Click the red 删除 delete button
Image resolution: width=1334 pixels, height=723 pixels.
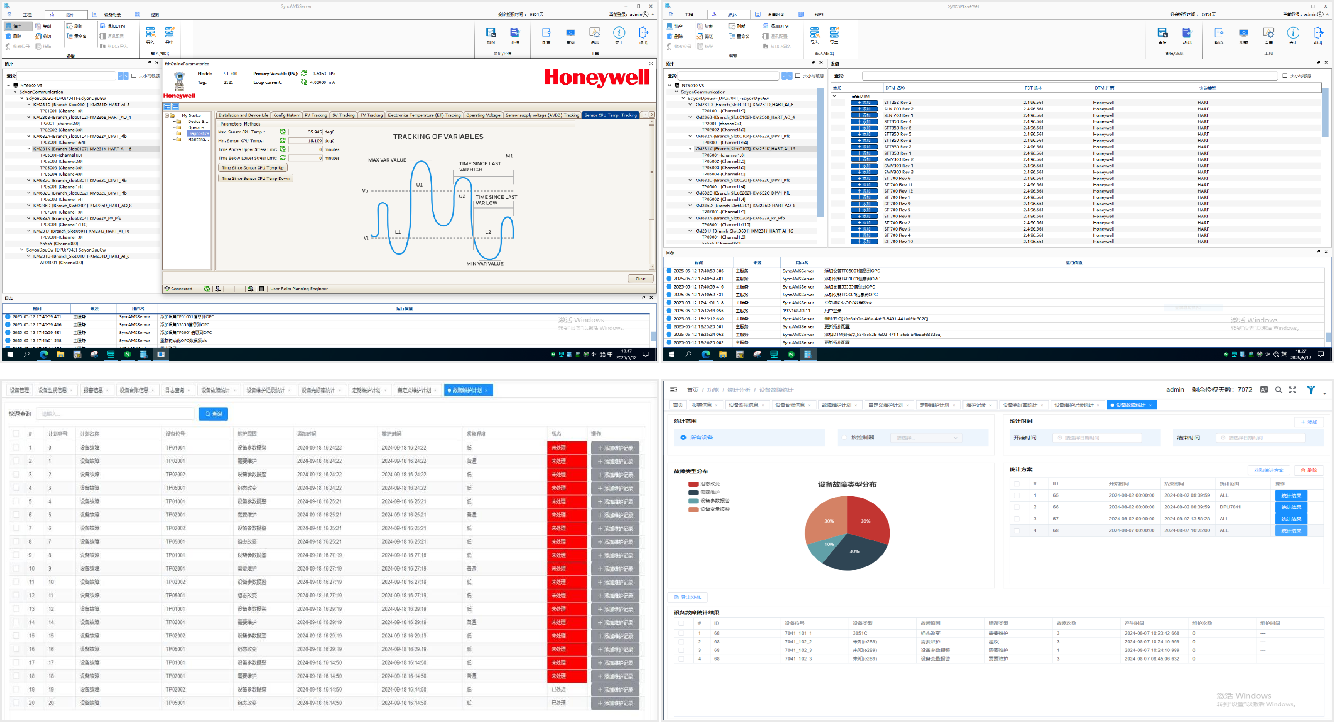(x=1307, y=469)
